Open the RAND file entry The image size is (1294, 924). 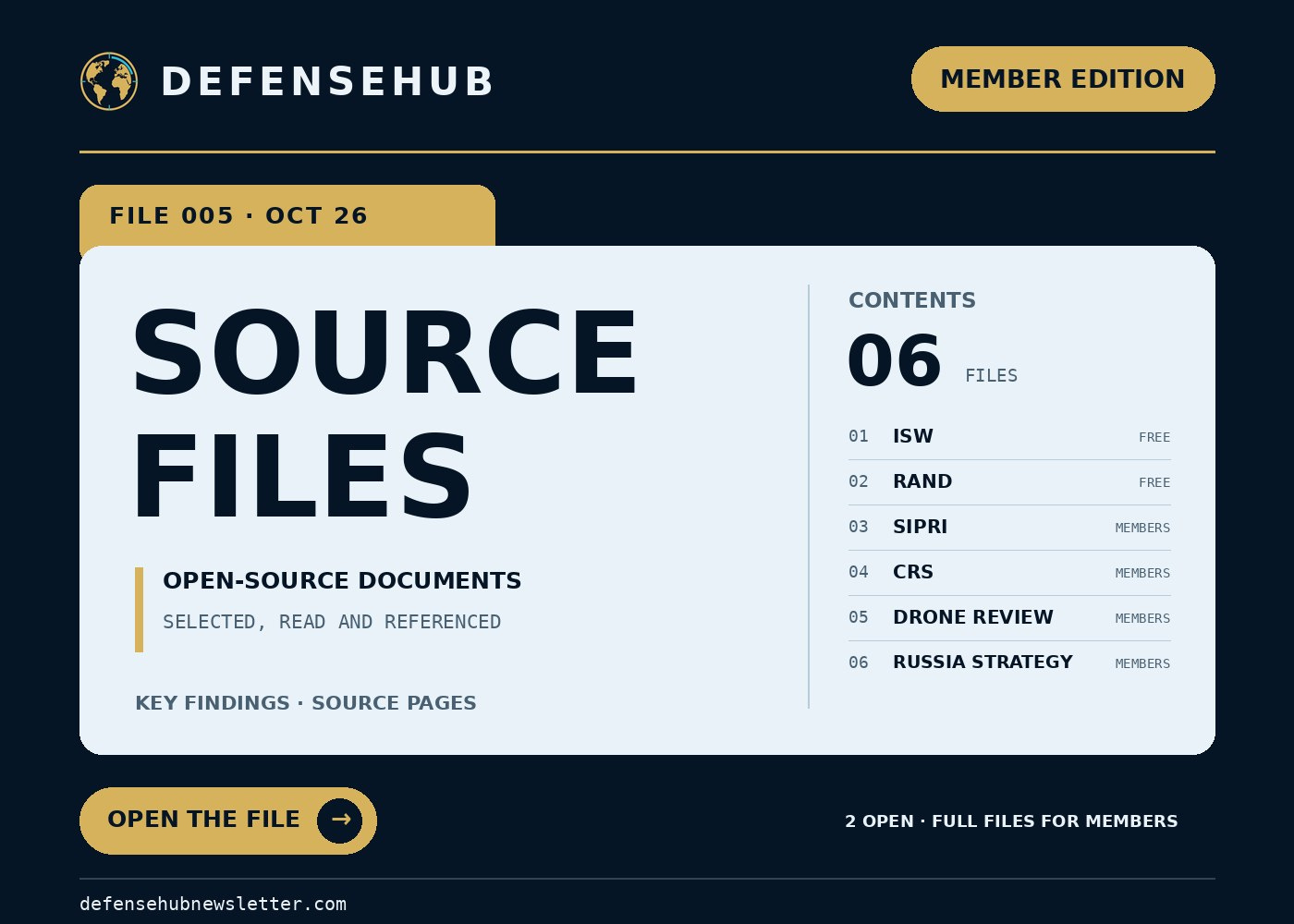coord(1009,481)
